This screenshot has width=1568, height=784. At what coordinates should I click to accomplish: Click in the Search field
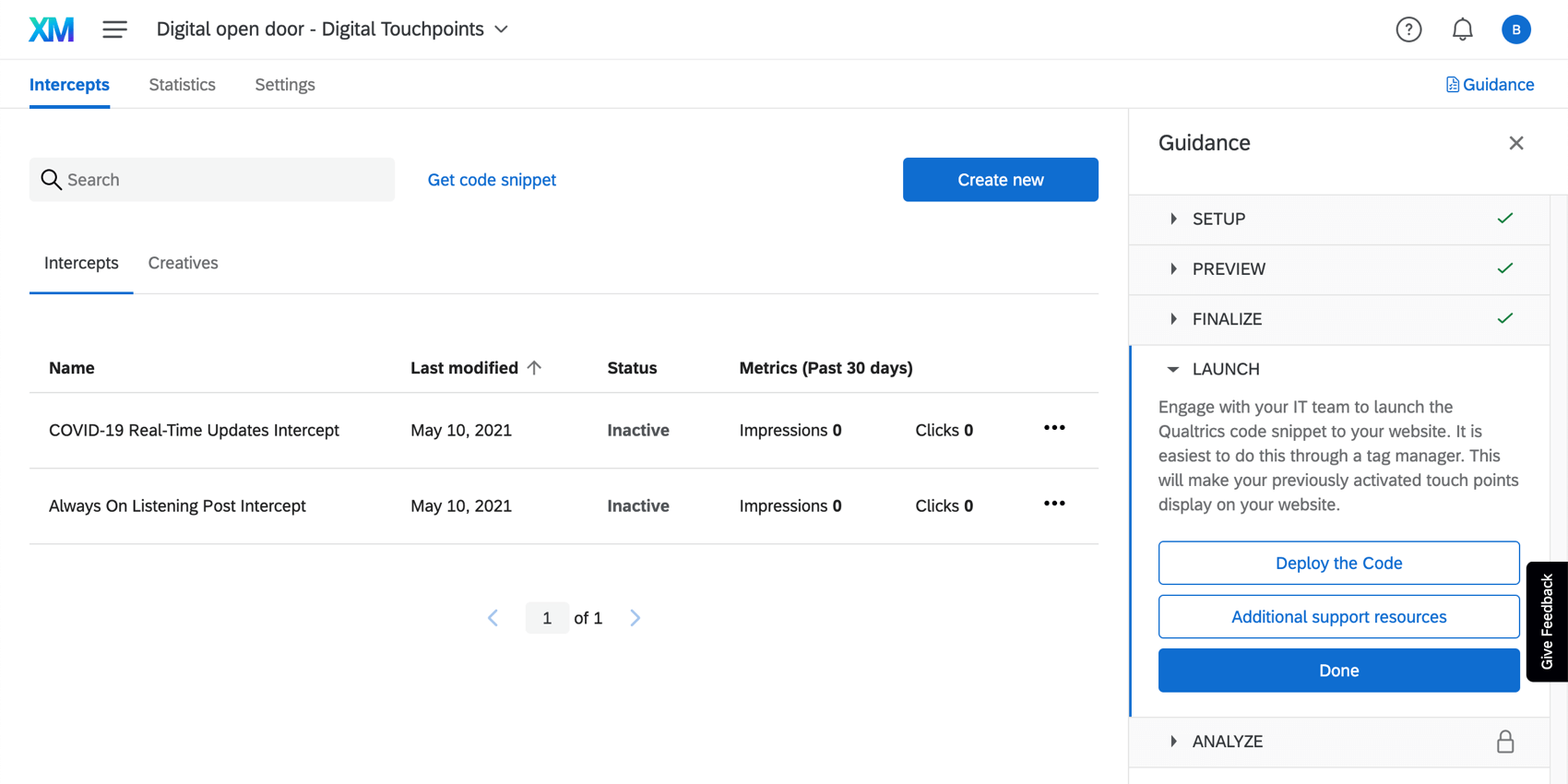212,180
